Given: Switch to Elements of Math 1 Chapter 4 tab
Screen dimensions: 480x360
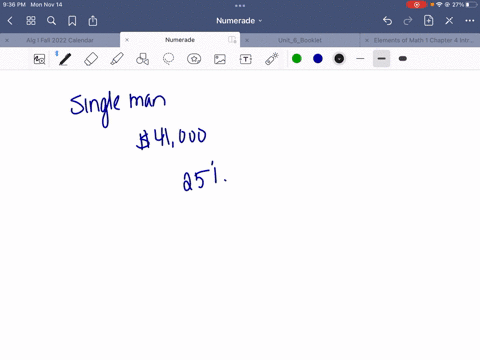Looking at the screenshot, I should point(423,40).
